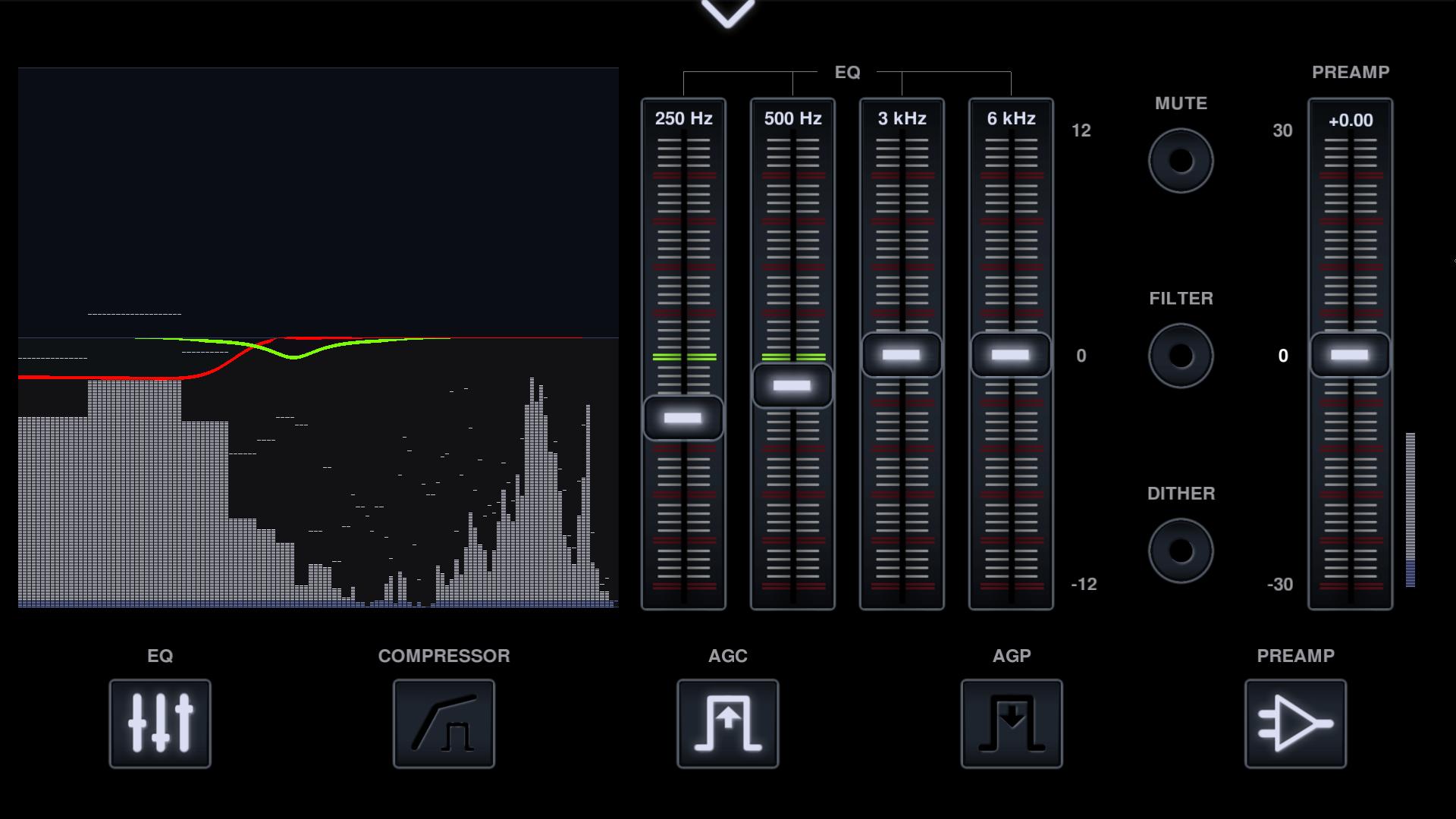Image resolution: width=1456 pixels, height=819 pixels.
Task: Click the COMPRESSOR label
Action: [x=444, y=656]
